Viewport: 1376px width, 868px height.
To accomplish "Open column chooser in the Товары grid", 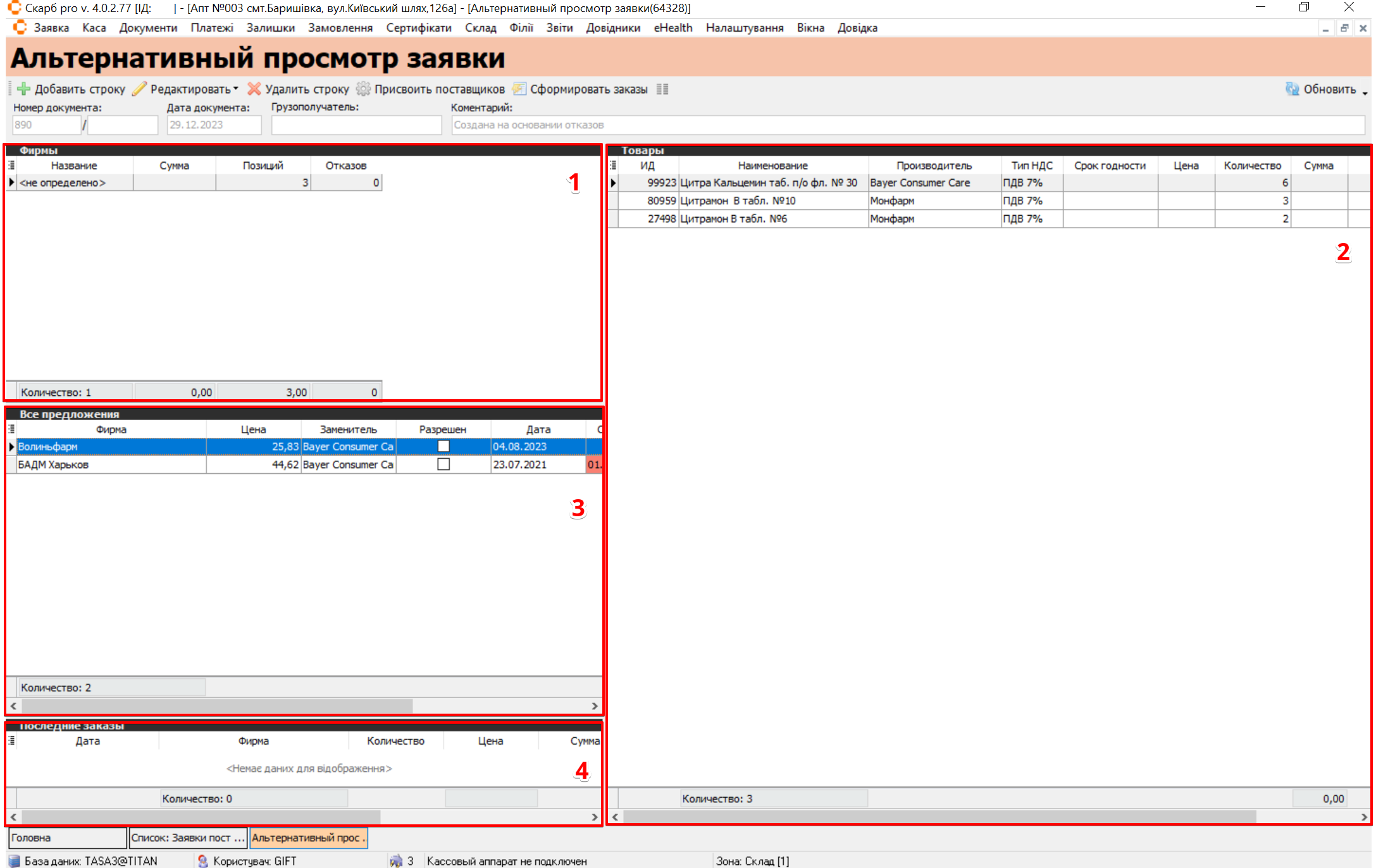I will click(612, 166).
